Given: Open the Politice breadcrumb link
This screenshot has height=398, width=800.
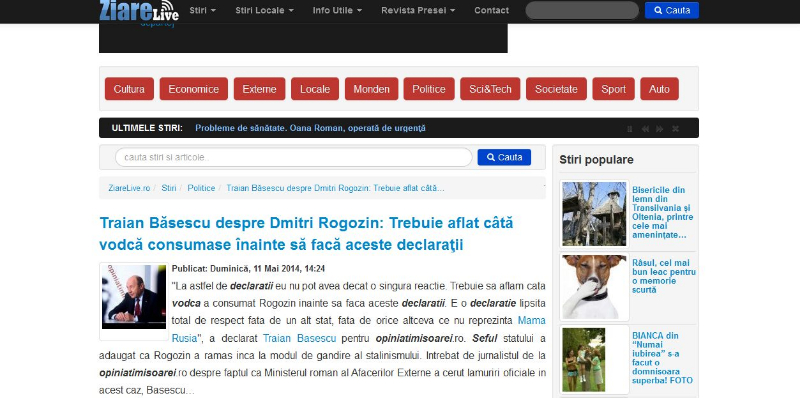Looking at the screenshot, I should click(x=201, y=188).
